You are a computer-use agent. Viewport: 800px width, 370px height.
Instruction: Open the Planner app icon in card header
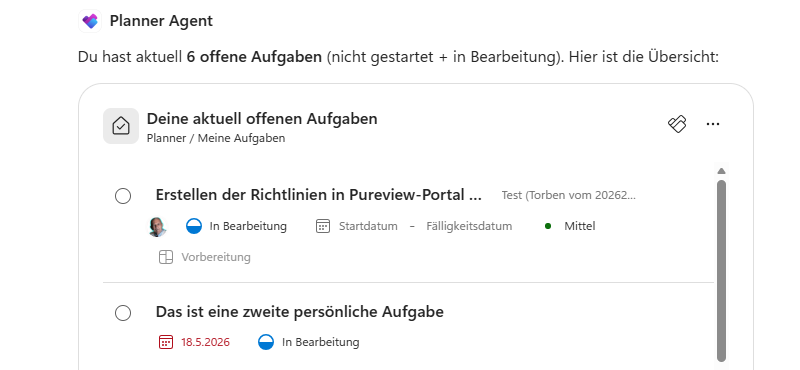click(677, 124)
